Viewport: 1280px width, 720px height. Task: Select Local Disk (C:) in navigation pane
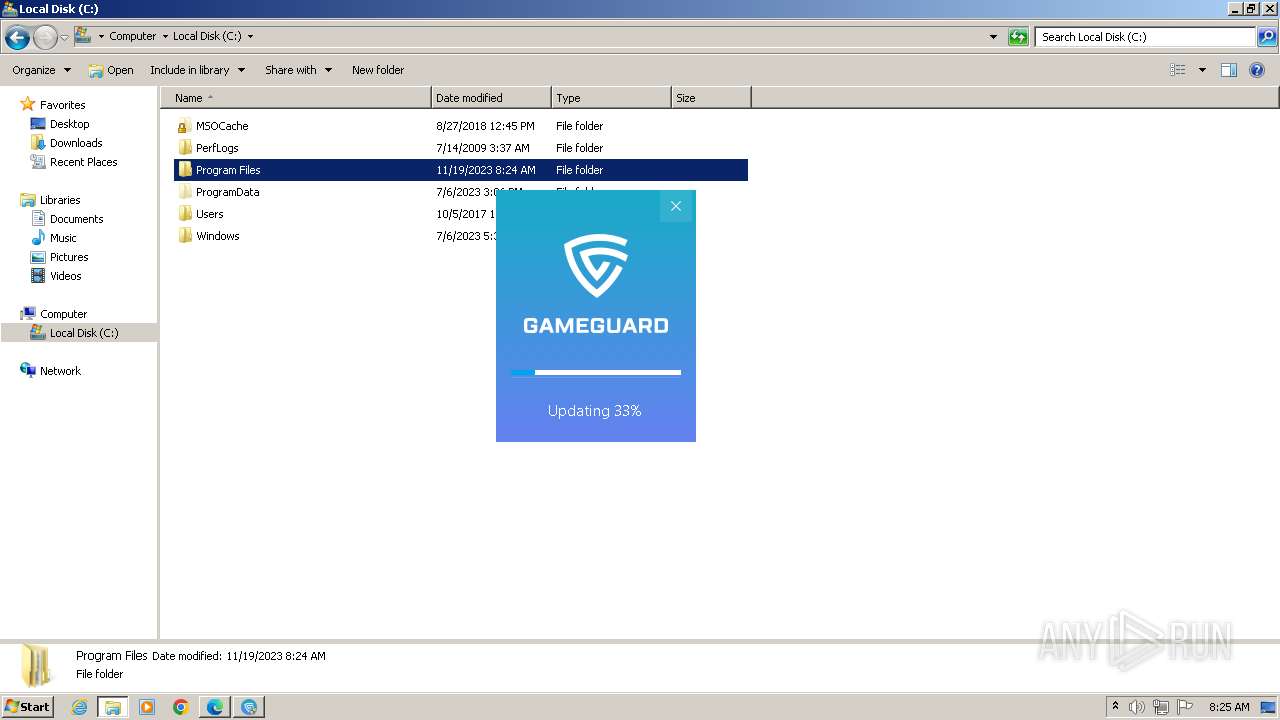[x=79, y=333]
